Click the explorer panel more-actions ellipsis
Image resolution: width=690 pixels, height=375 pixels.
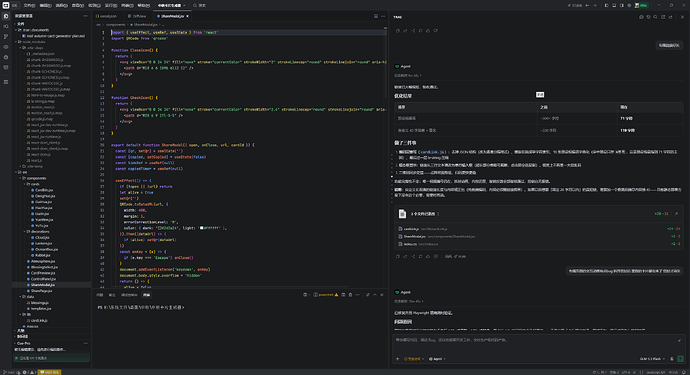click(x=85, y=16)
